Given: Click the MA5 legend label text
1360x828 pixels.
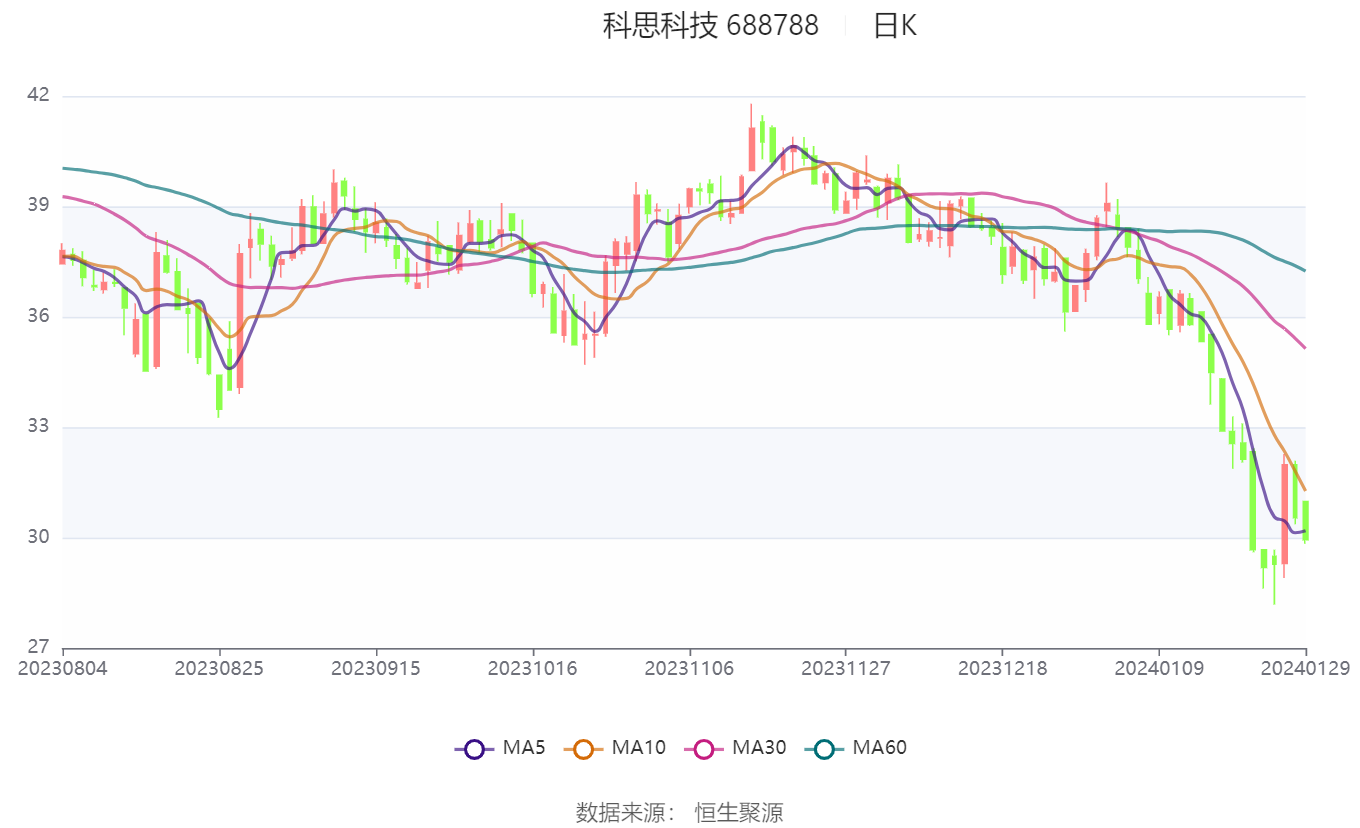Looking at the screenshot, I should (x=523, y=747).
